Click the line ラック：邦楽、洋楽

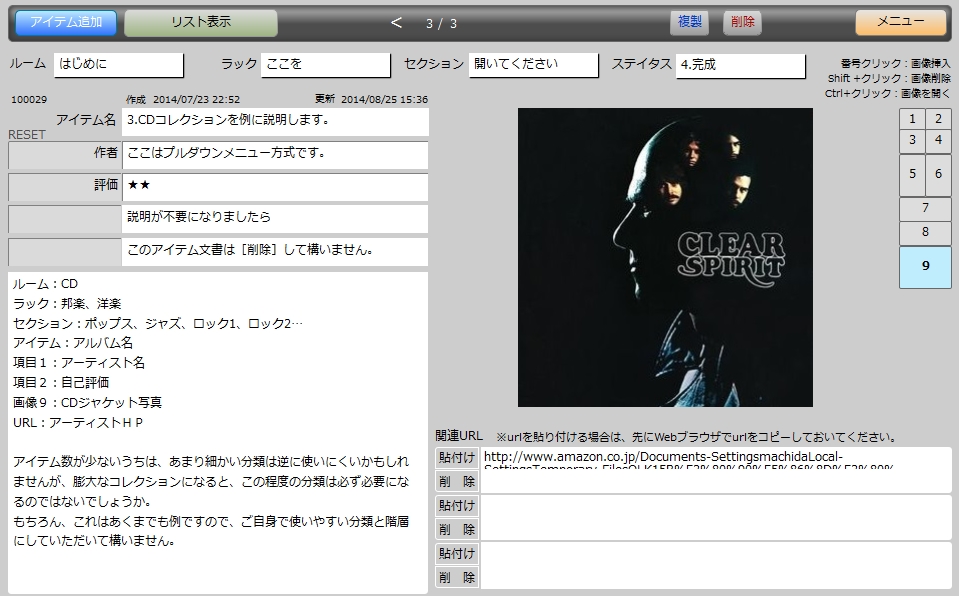[67, 304]
